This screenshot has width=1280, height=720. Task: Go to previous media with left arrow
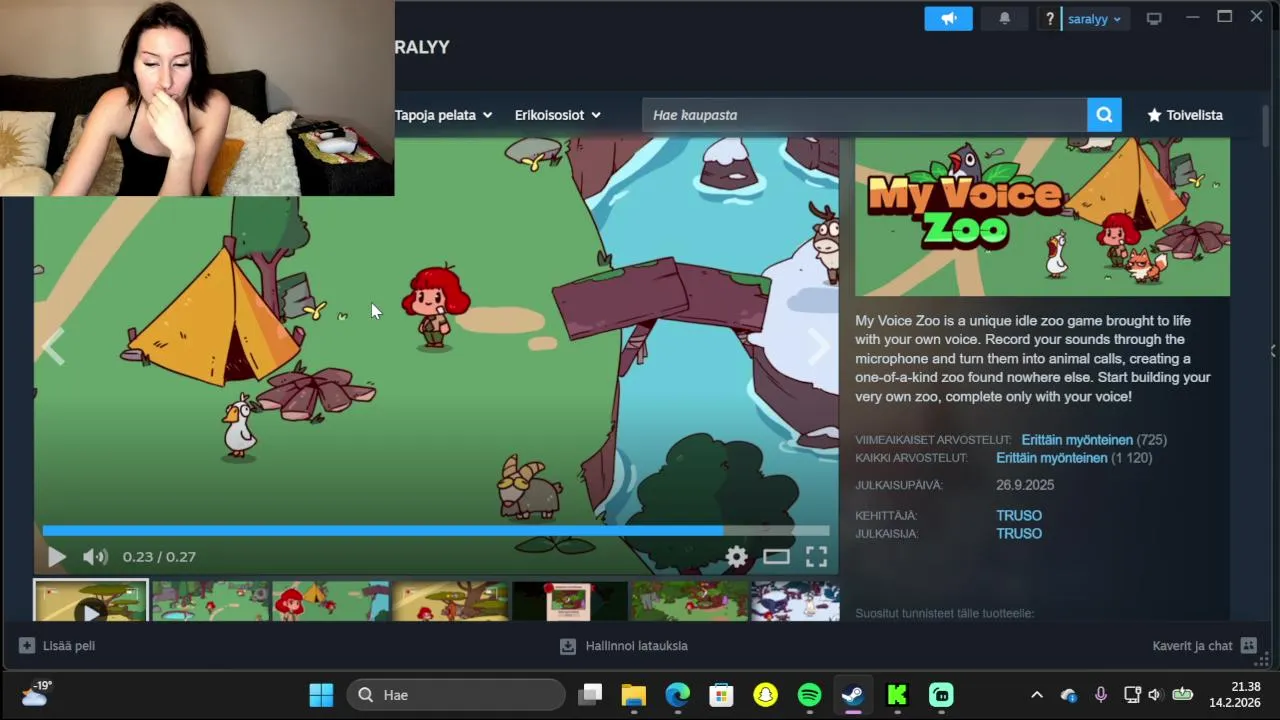[53, 347]
